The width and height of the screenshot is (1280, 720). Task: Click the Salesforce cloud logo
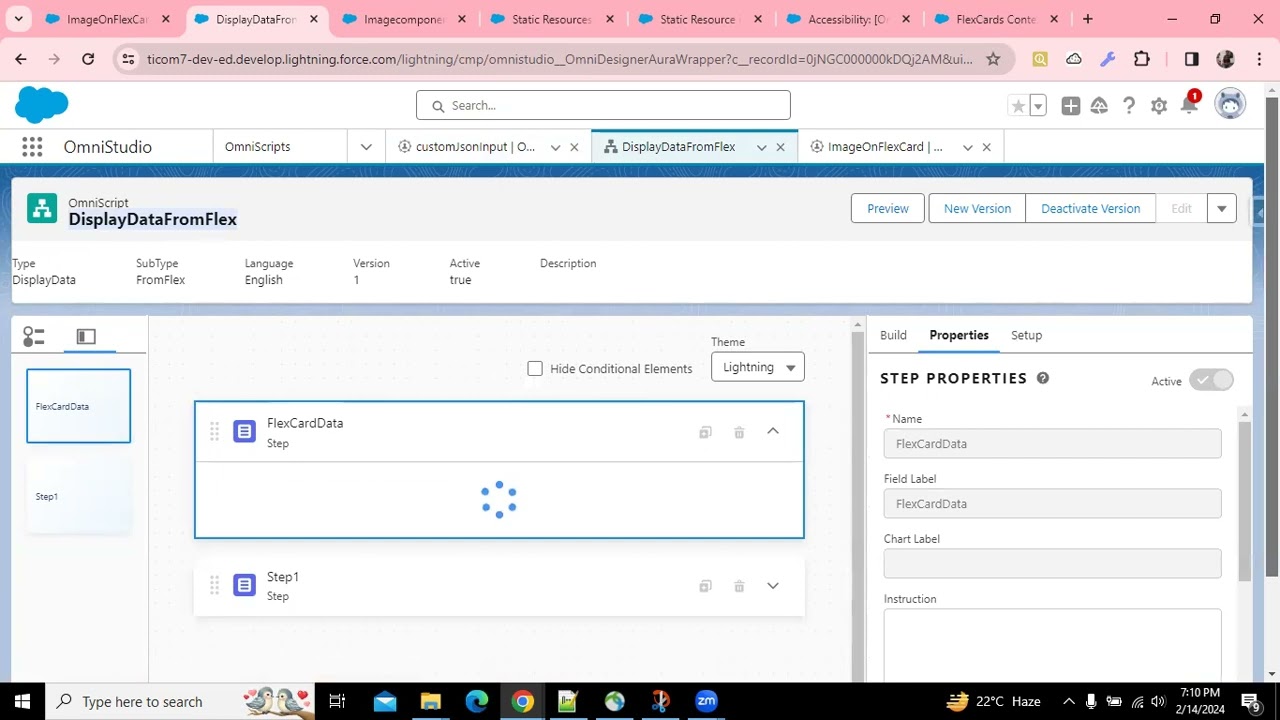(42, 104)
